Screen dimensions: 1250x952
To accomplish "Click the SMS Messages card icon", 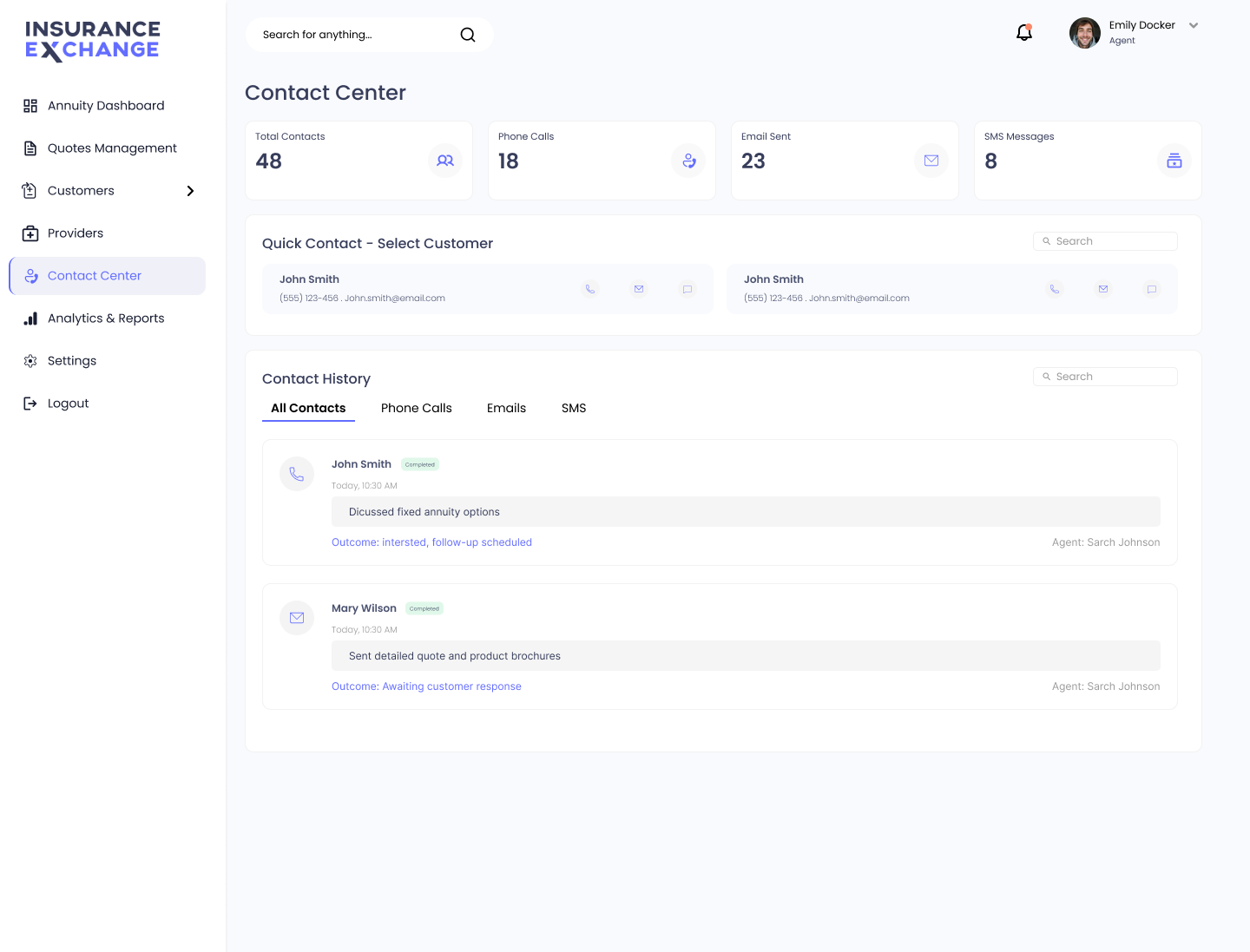I will pos(1174,161).
